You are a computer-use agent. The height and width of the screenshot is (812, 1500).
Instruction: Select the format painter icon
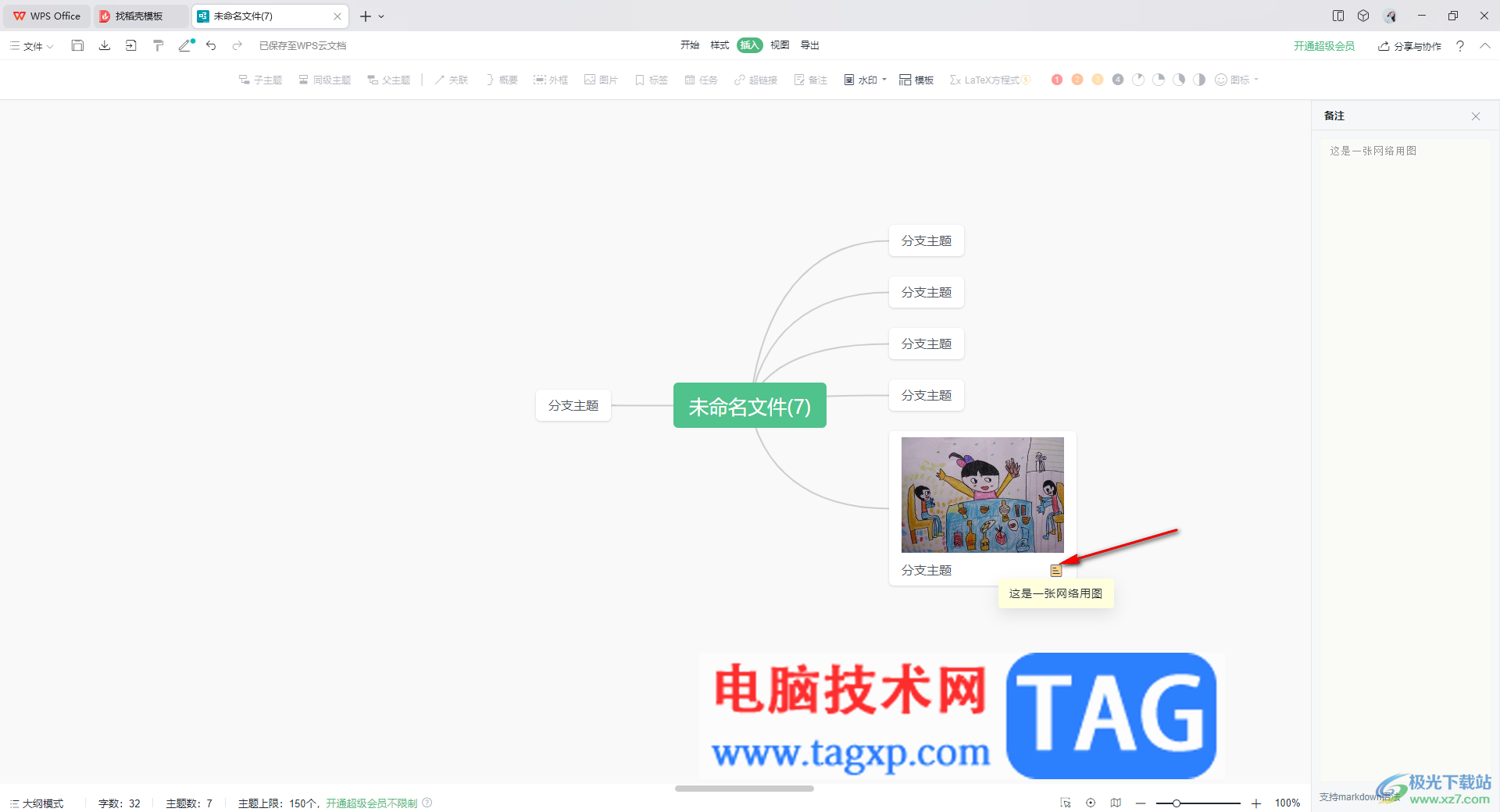pos(158,45)
